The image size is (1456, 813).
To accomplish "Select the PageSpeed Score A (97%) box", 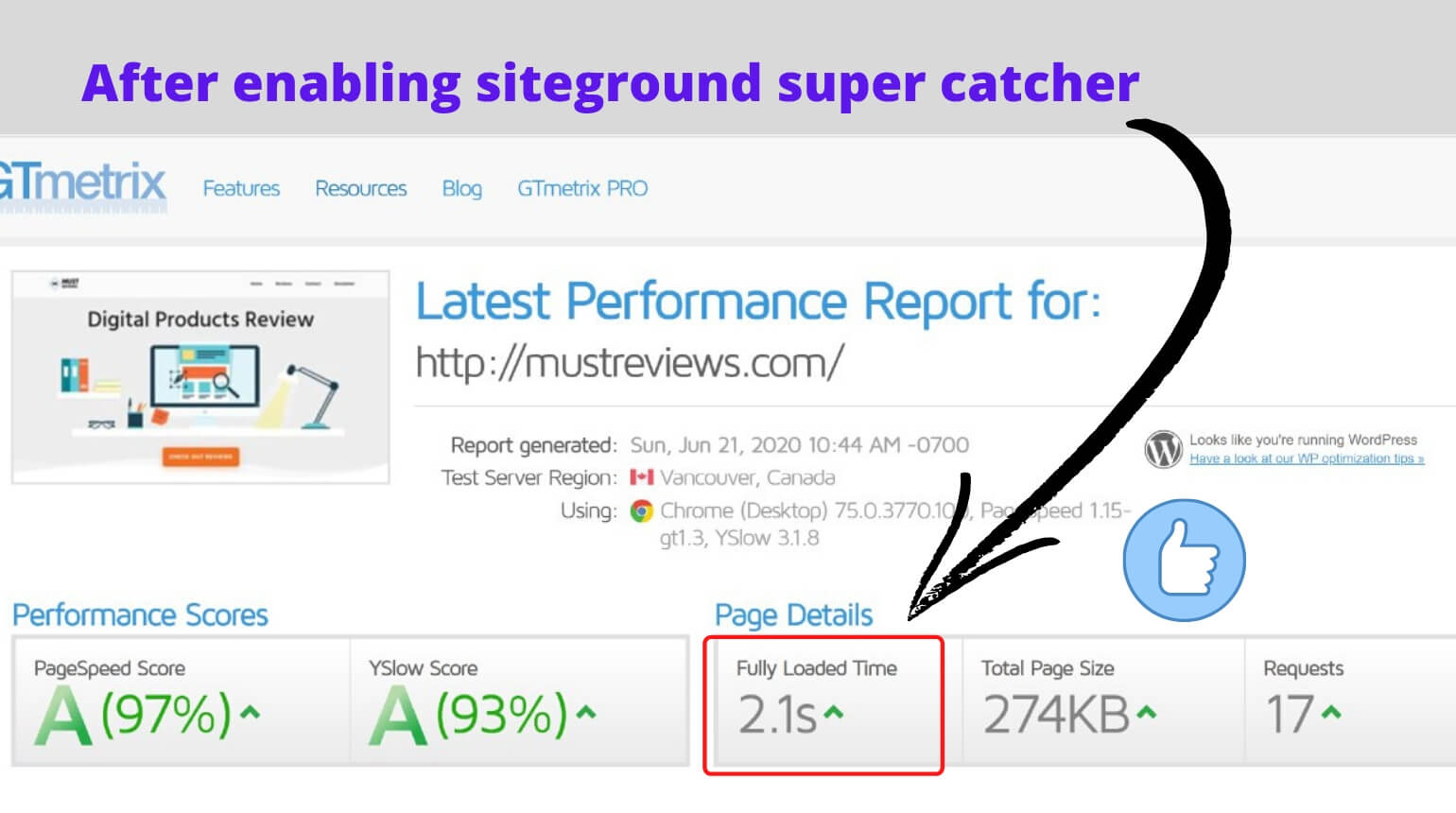I will coord(182,701).
